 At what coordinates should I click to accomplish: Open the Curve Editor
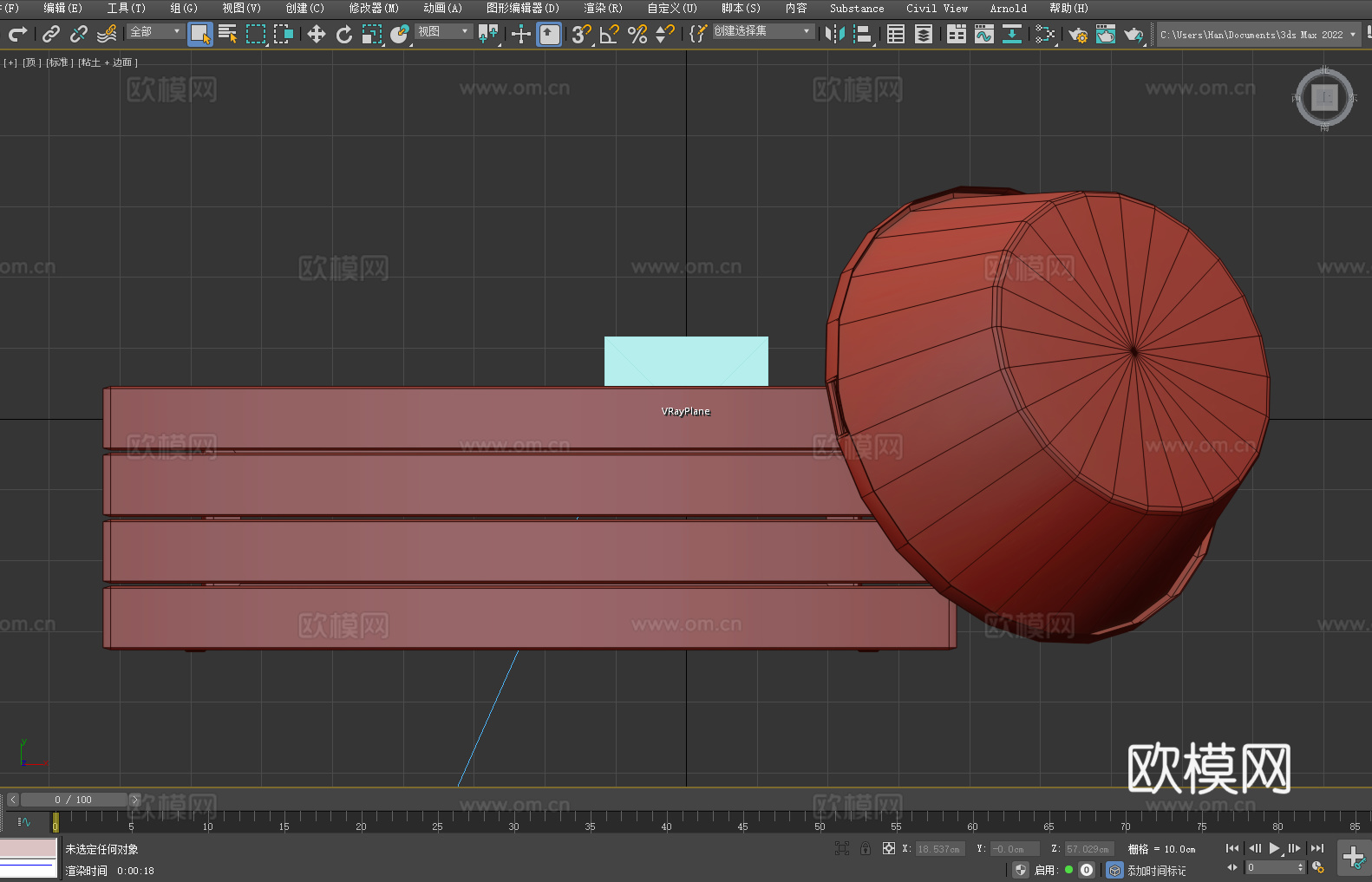click(984, 34)
